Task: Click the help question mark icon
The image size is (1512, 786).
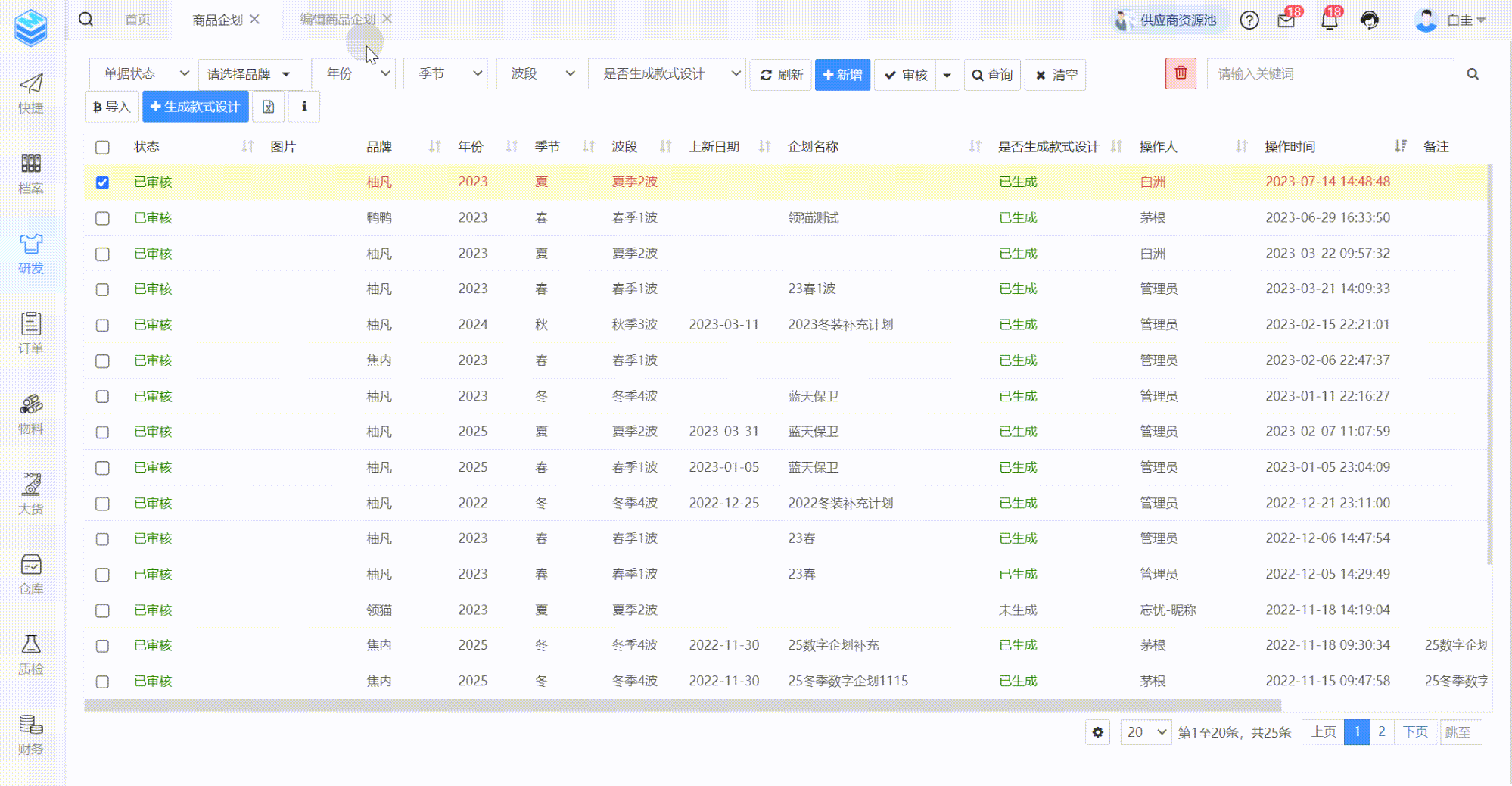Action: point(1249,20)
